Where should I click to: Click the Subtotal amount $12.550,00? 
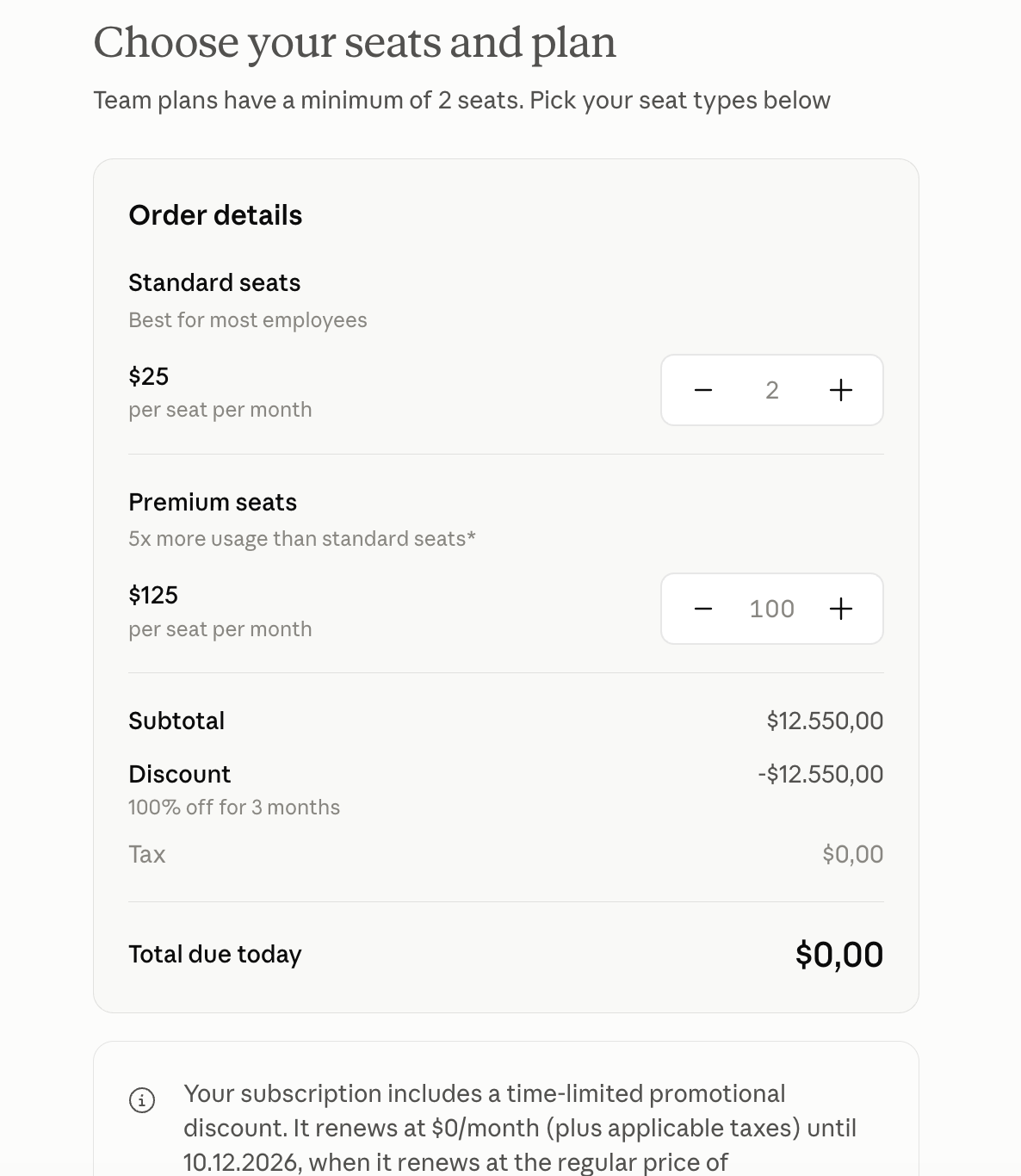tap(825, 721)
